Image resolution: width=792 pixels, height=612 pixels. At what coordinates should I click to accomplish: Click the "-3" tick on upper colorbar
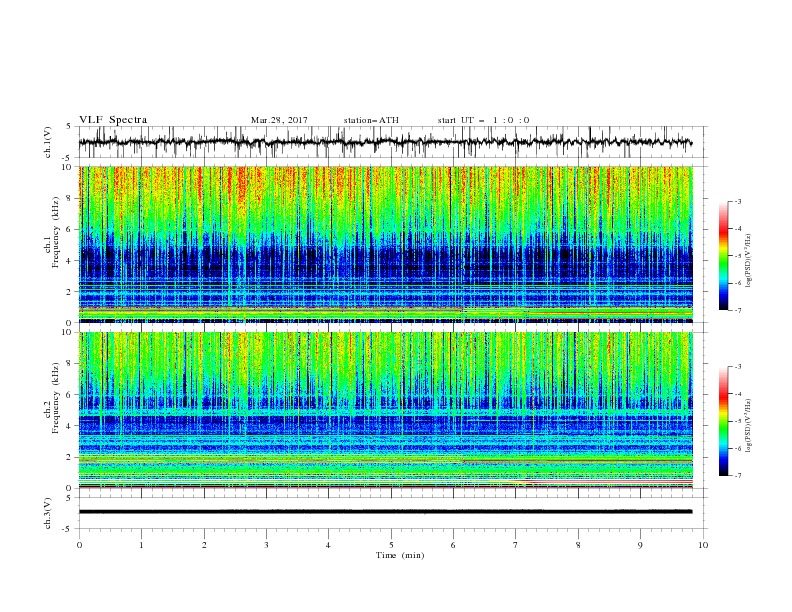[x=738, y=201]
